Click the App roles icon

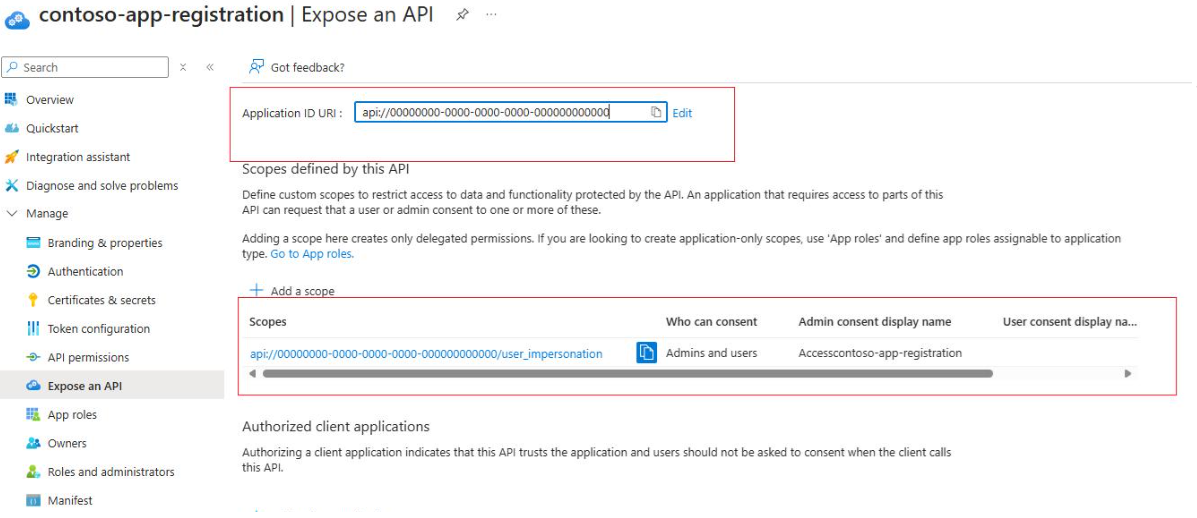(33, 414)
